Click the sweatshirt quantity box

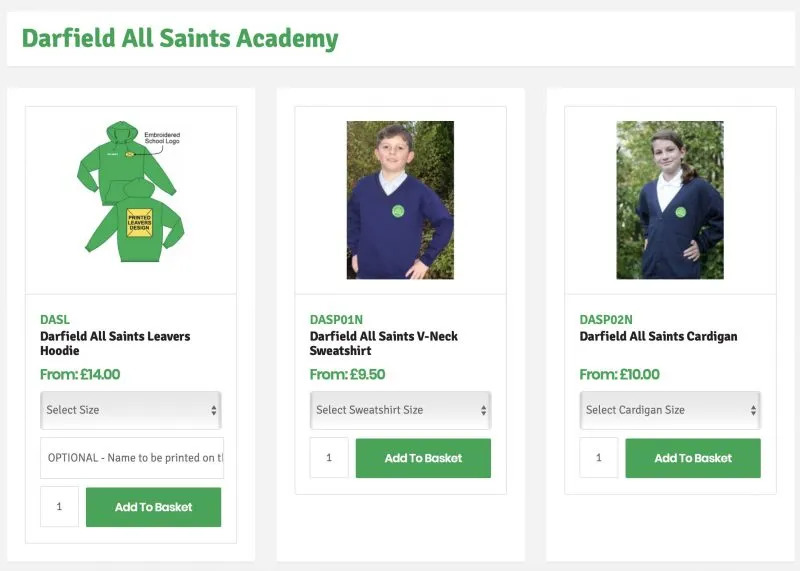[x=329, y=458]
